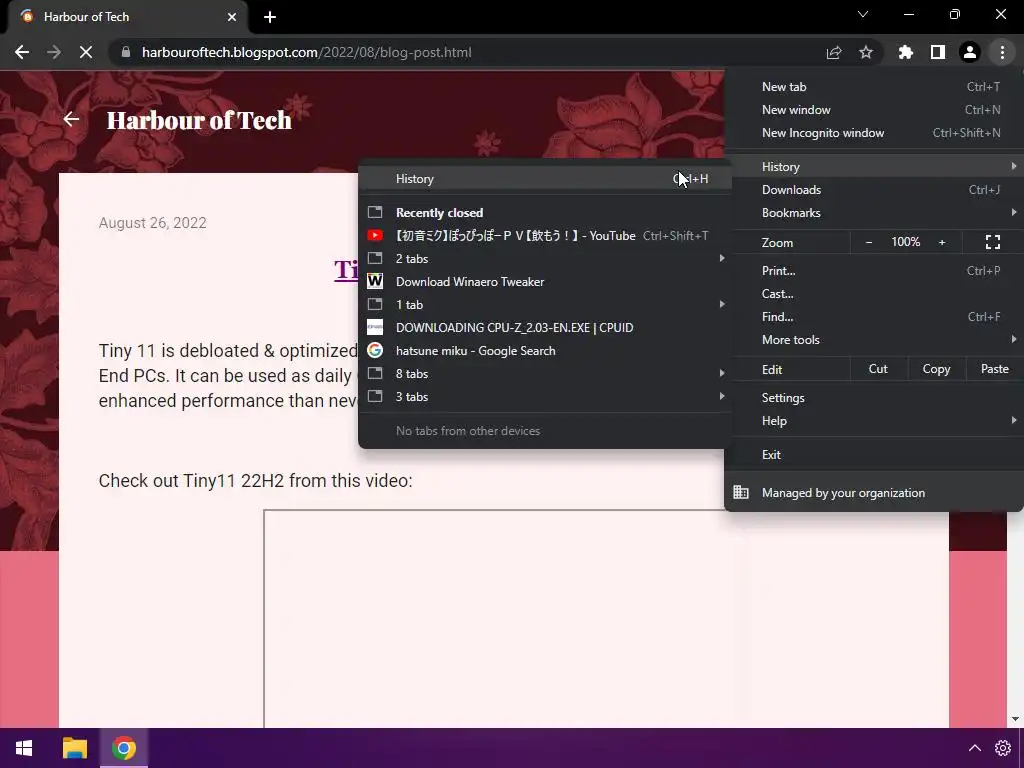This screenshot has width=1024, height=768.
Task: Open Downloads from Chrome menu
Action: 874,190
